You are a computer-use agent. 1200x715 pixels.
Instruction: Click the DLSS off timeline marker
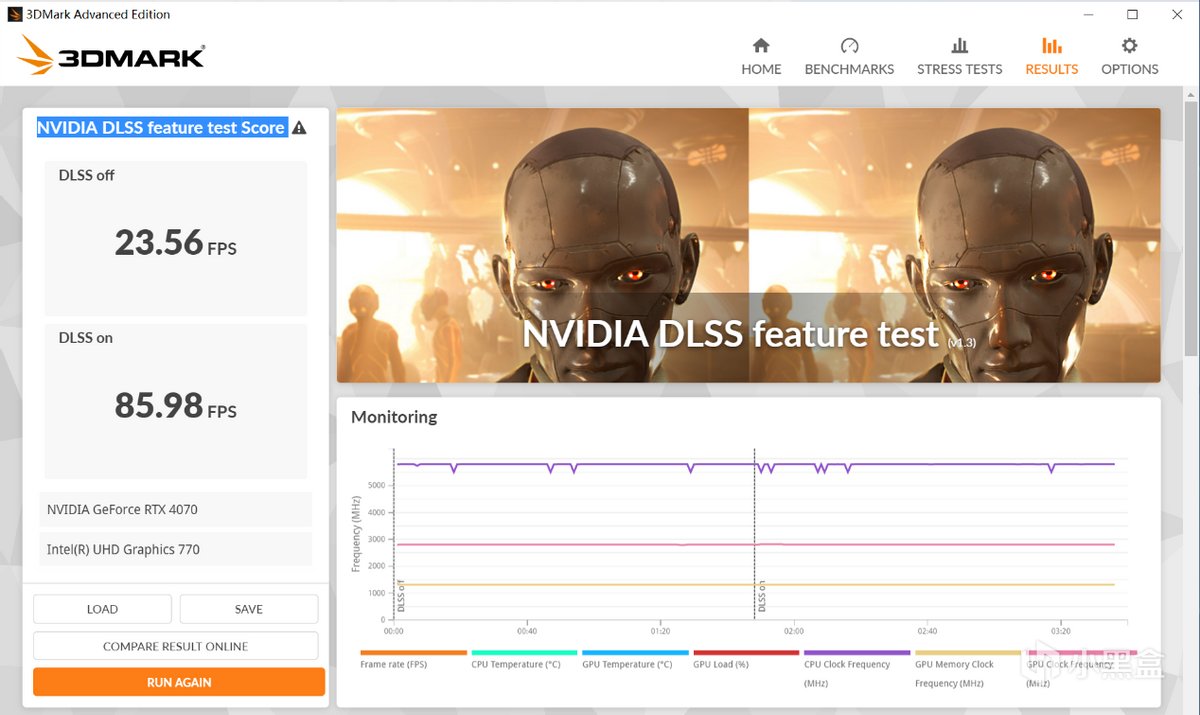401,596
